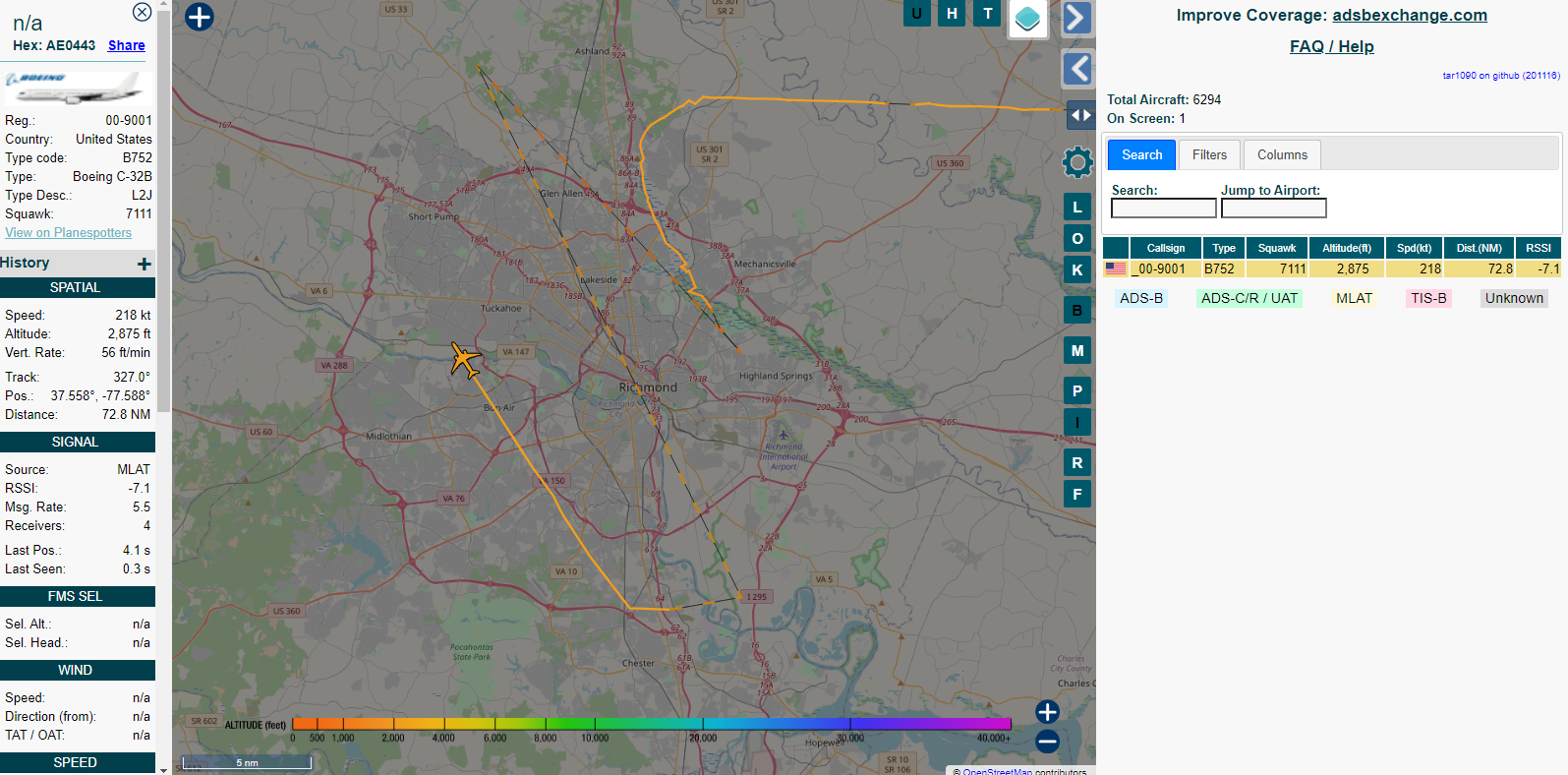Sort table by Altitude(ft) column
This screenshot has height=775, width=1568.
tap(1347, 248)
